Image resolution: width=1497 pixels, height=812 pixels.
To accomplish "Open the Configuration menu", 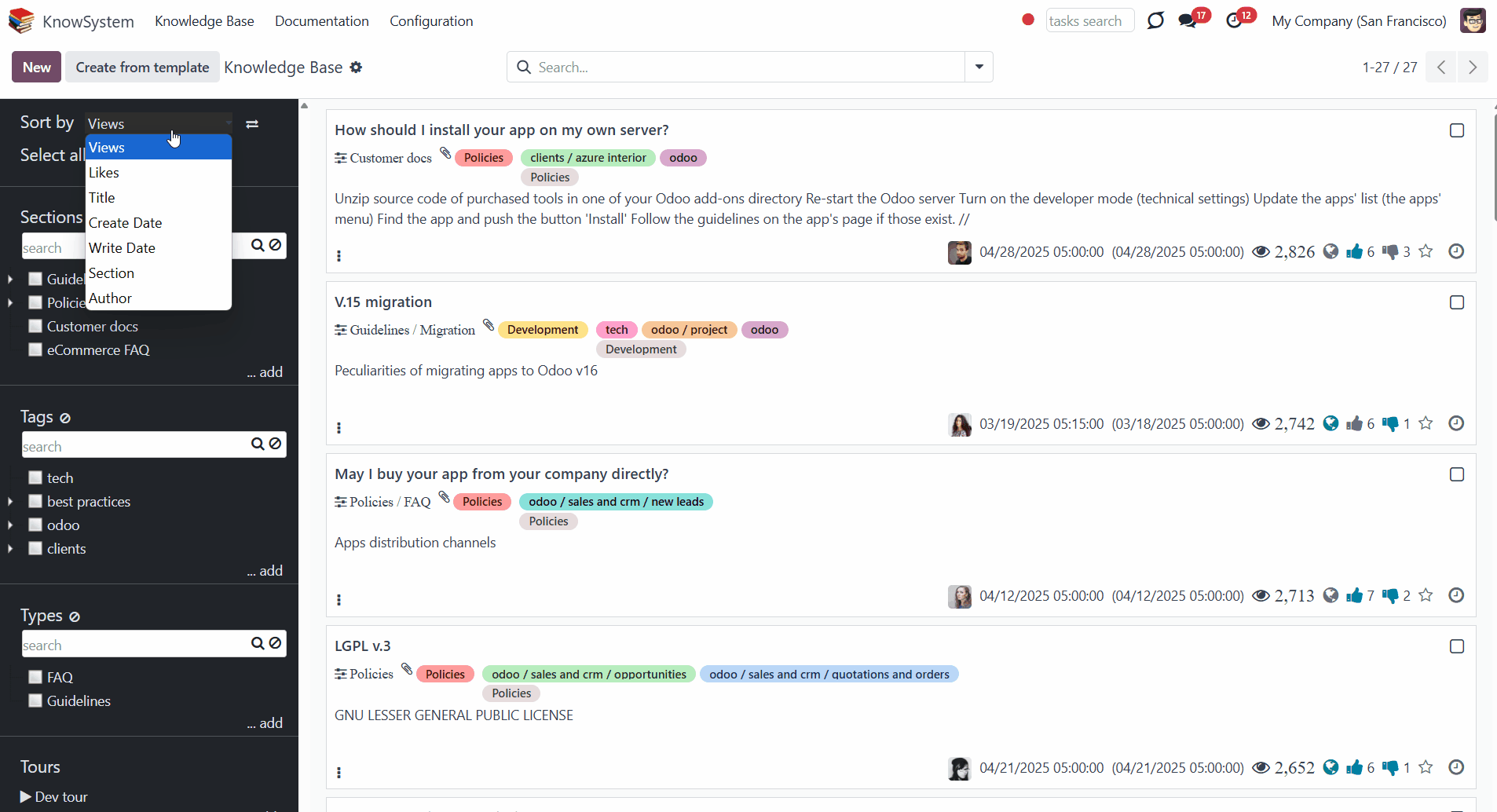I will (431, 21).
